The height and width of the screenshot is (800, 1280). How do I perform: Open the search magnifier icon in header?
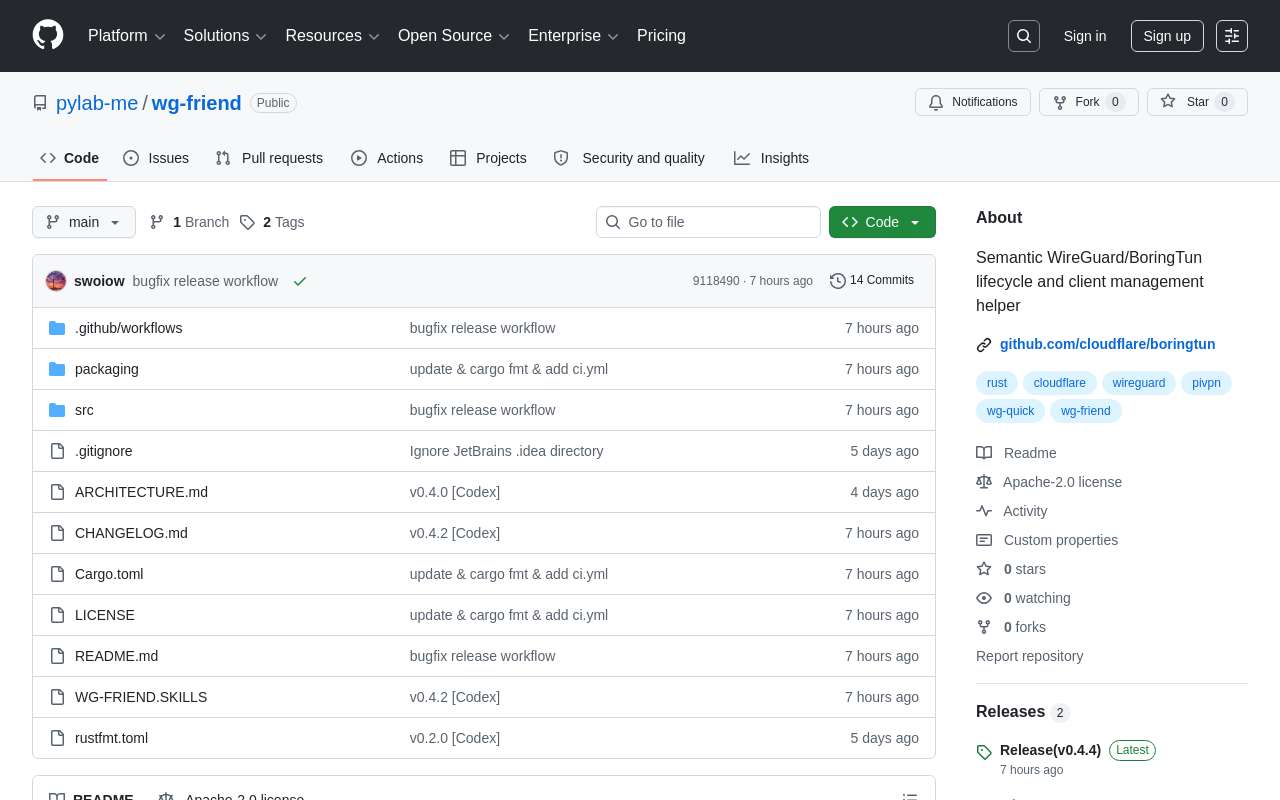click(1023, 36)
